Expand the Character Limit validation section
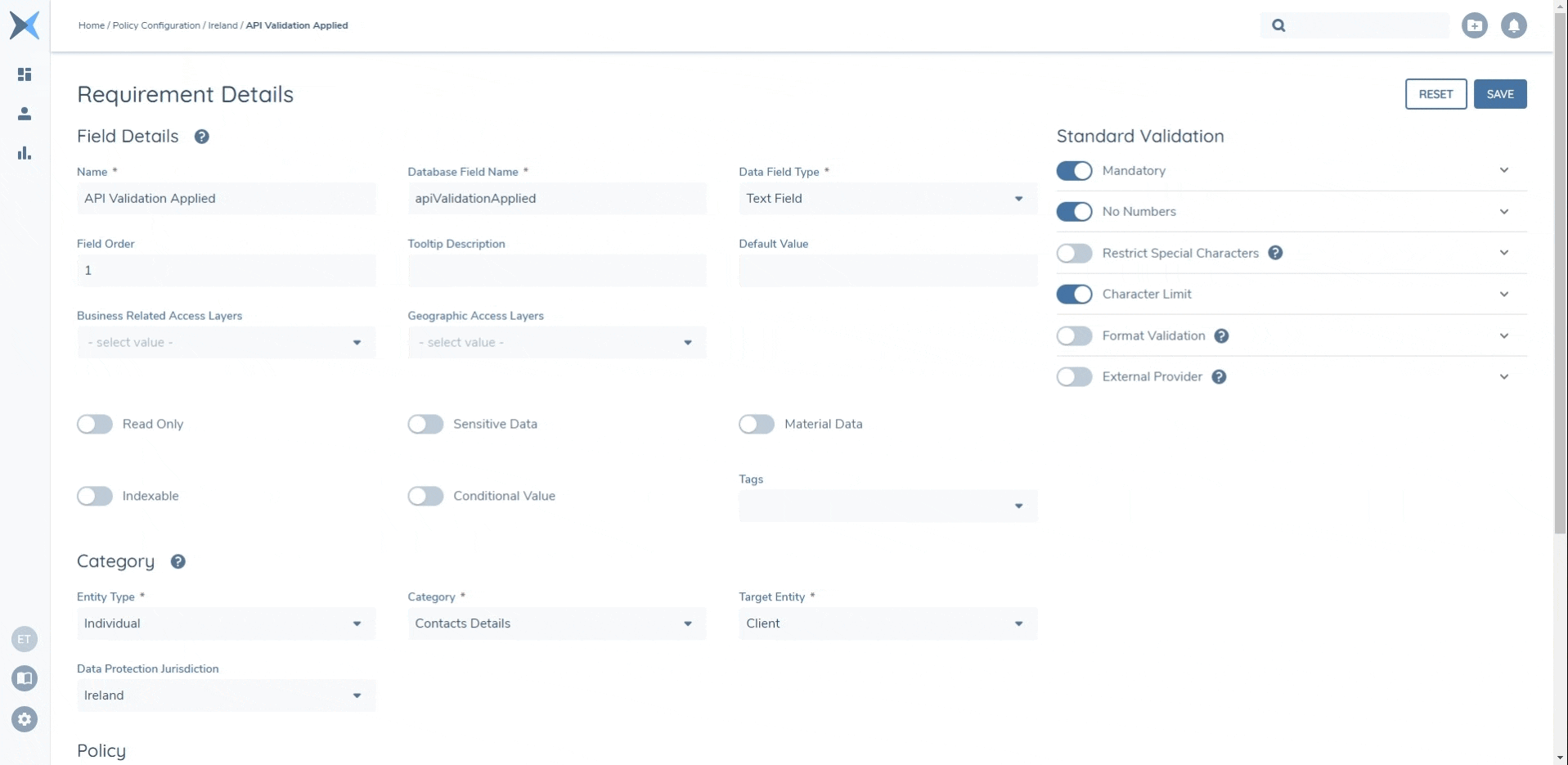Screen dimensions: 1568x765 coord(1505,294)
